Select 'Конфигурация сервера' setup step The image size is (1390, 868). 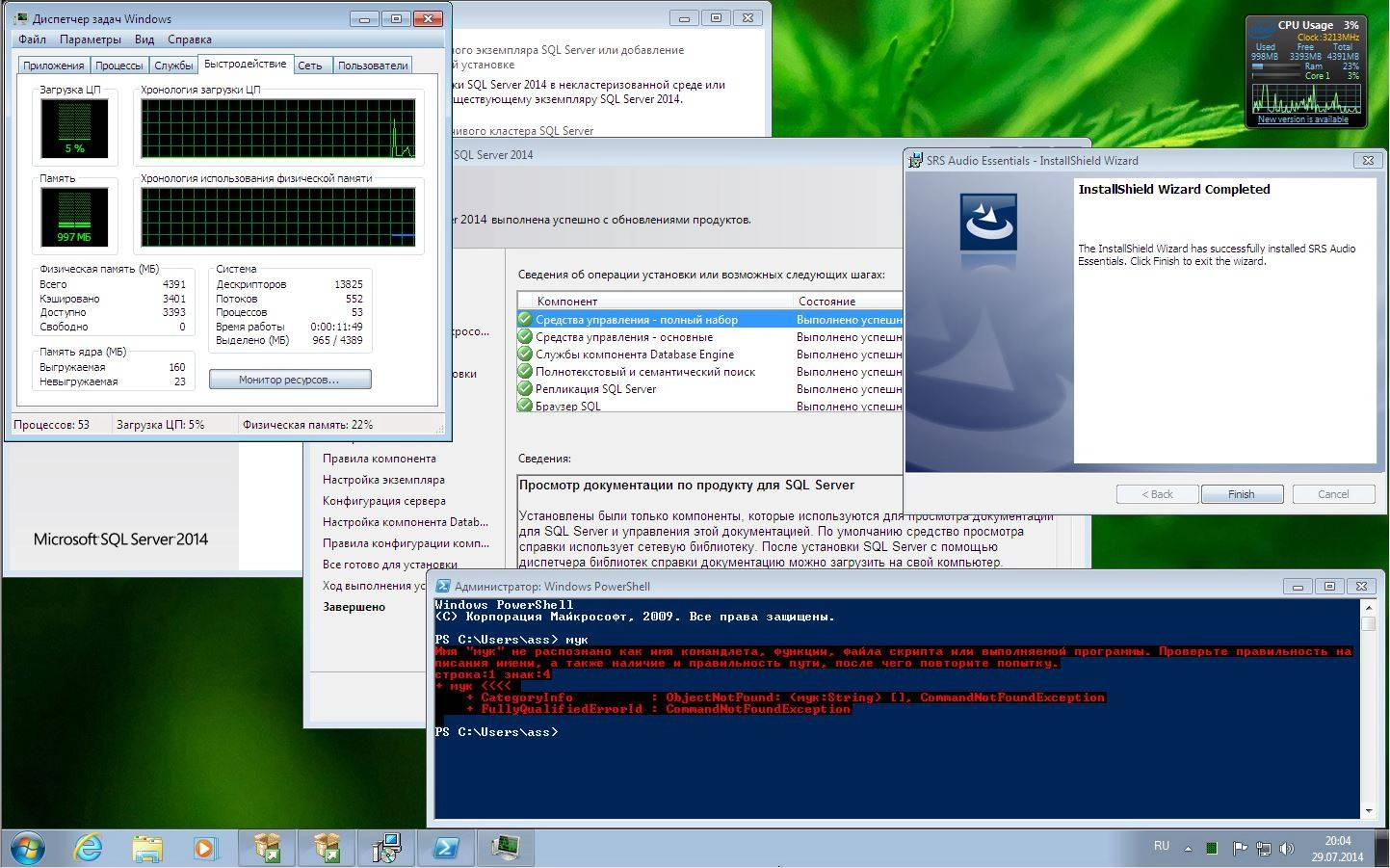pos(384,501)
